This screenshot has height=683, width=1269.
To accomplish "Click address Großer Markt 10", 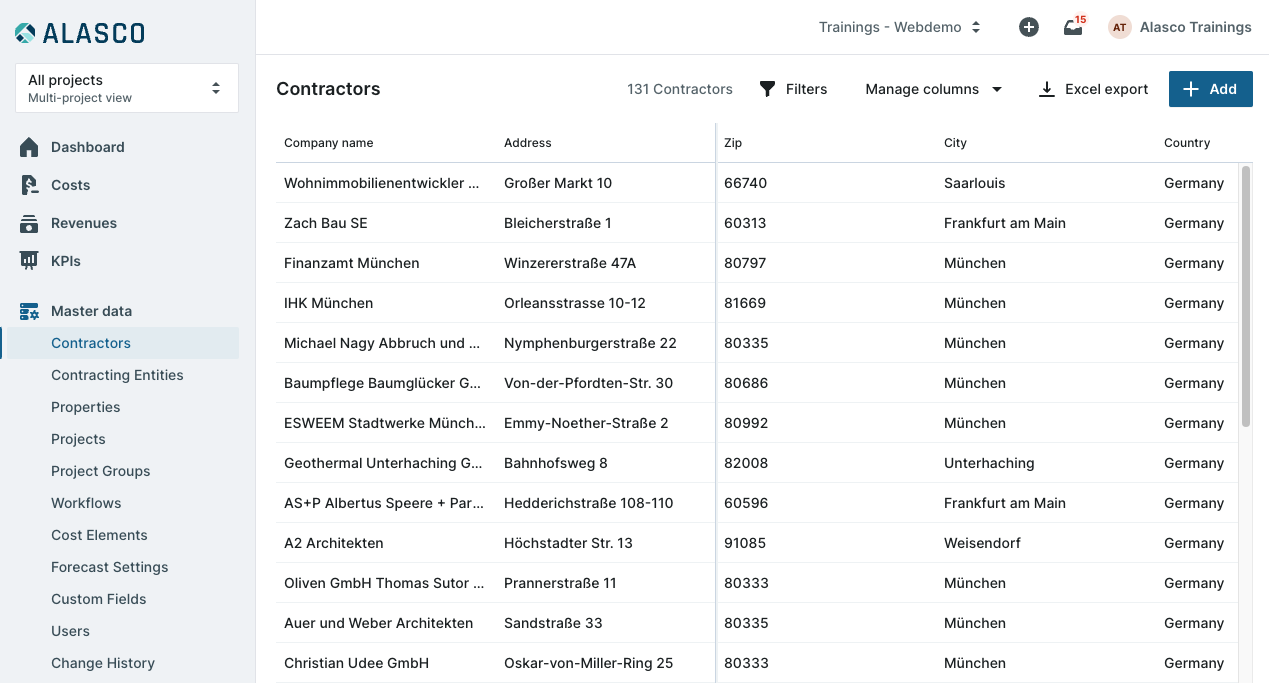I will pyautogui.click(x=558, y=183).
